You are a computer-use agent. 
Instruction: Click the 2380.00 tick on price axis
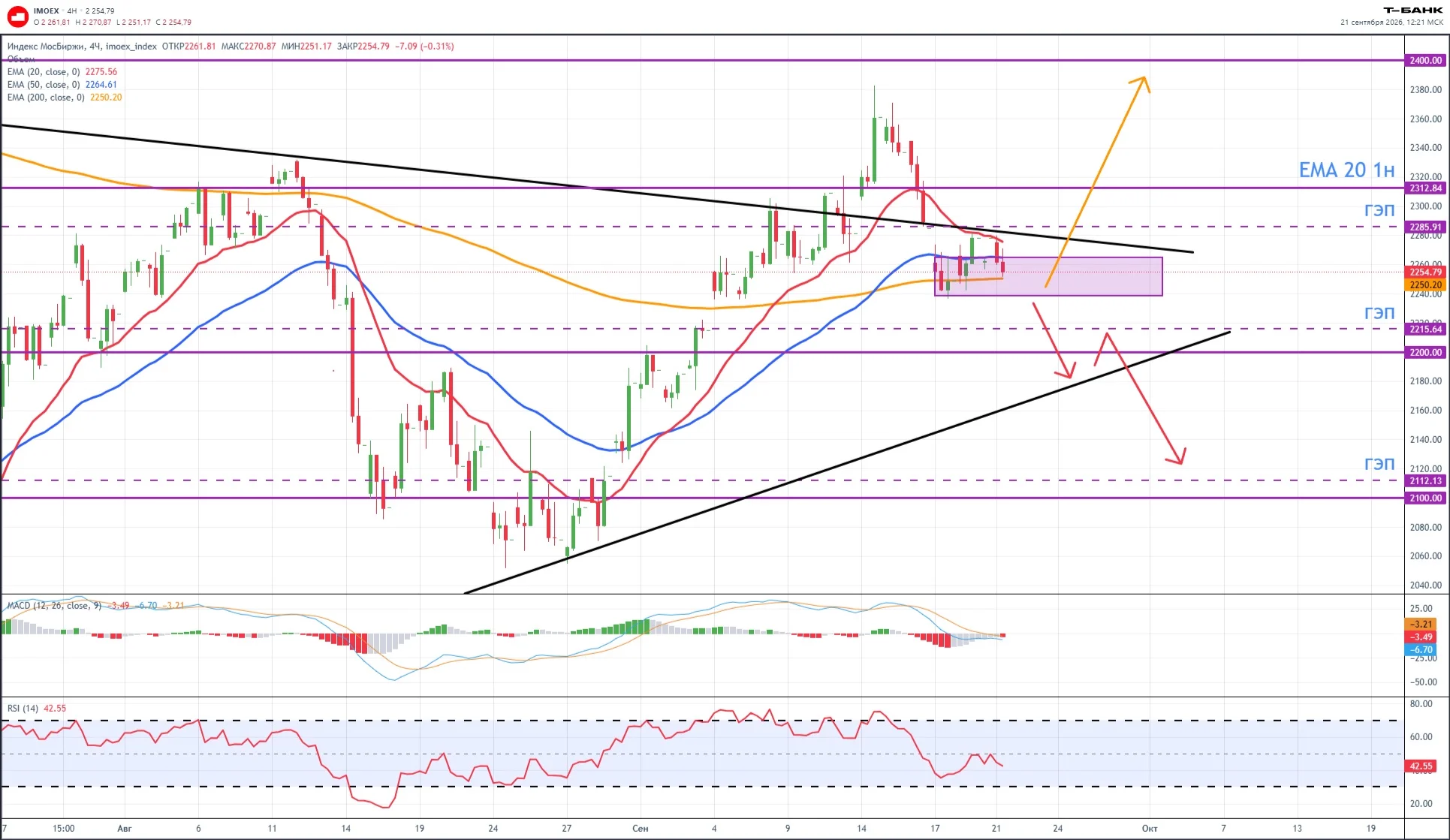coord(1425,89)
